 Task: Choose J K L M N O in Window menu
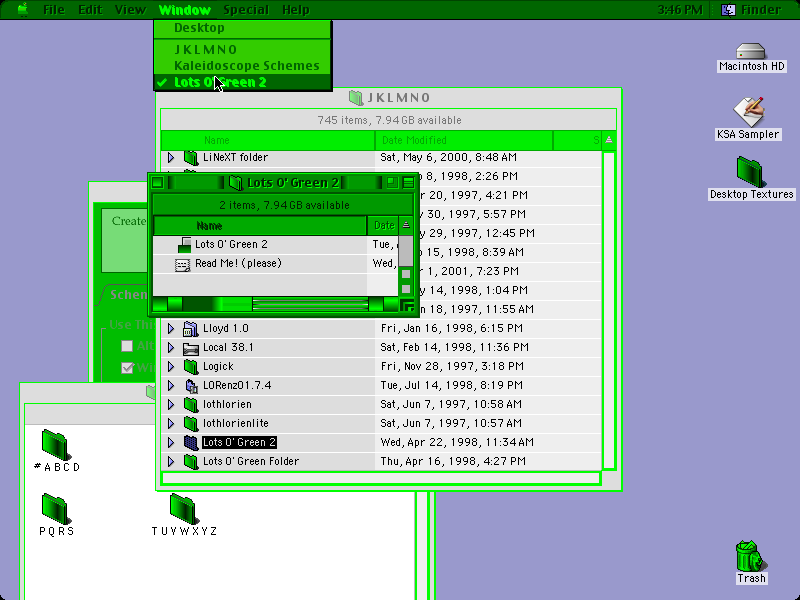tap(243, 49)
